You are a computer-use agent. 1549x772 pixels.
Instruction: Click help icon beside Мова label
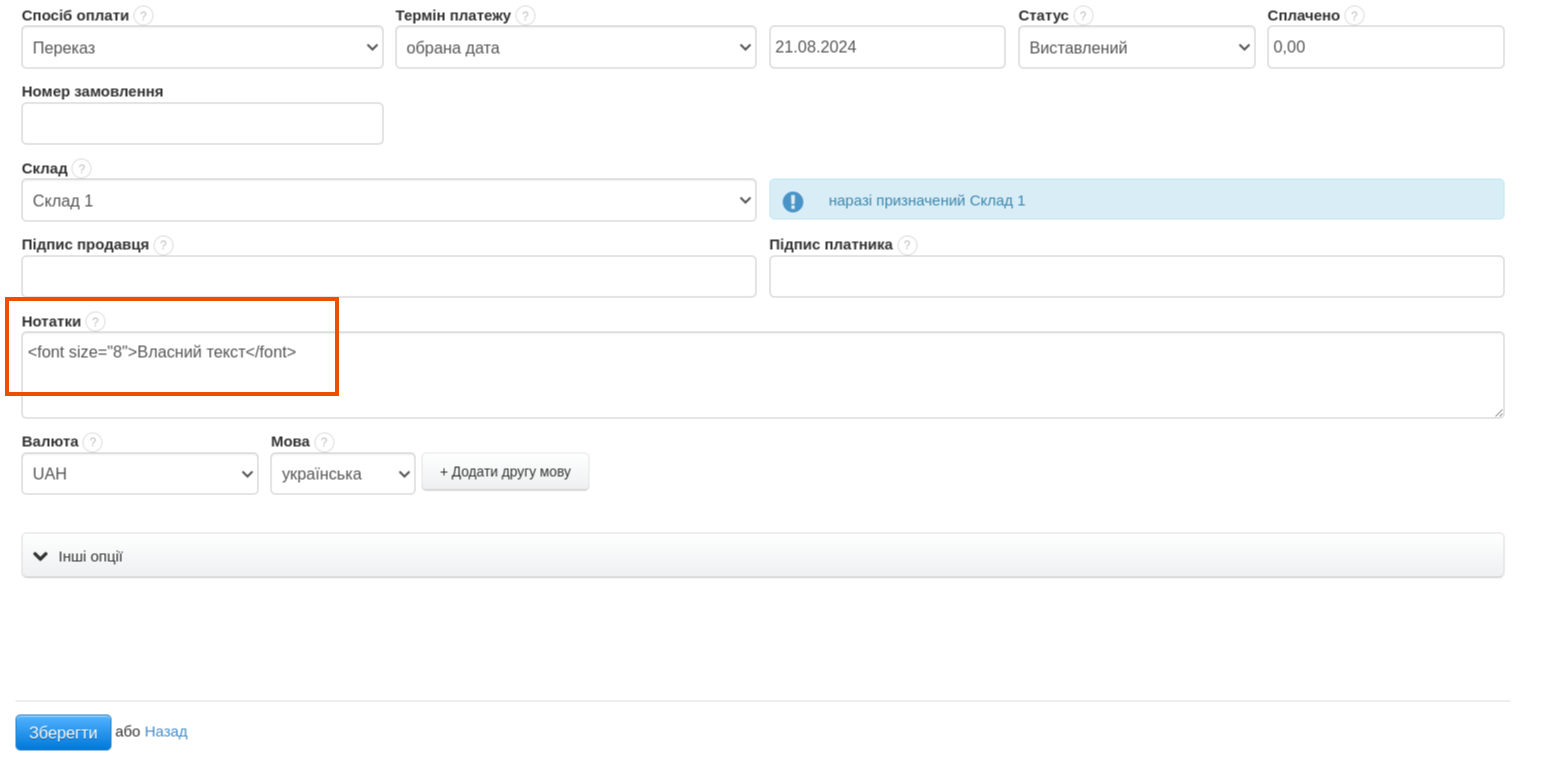[x=324, y=442]
